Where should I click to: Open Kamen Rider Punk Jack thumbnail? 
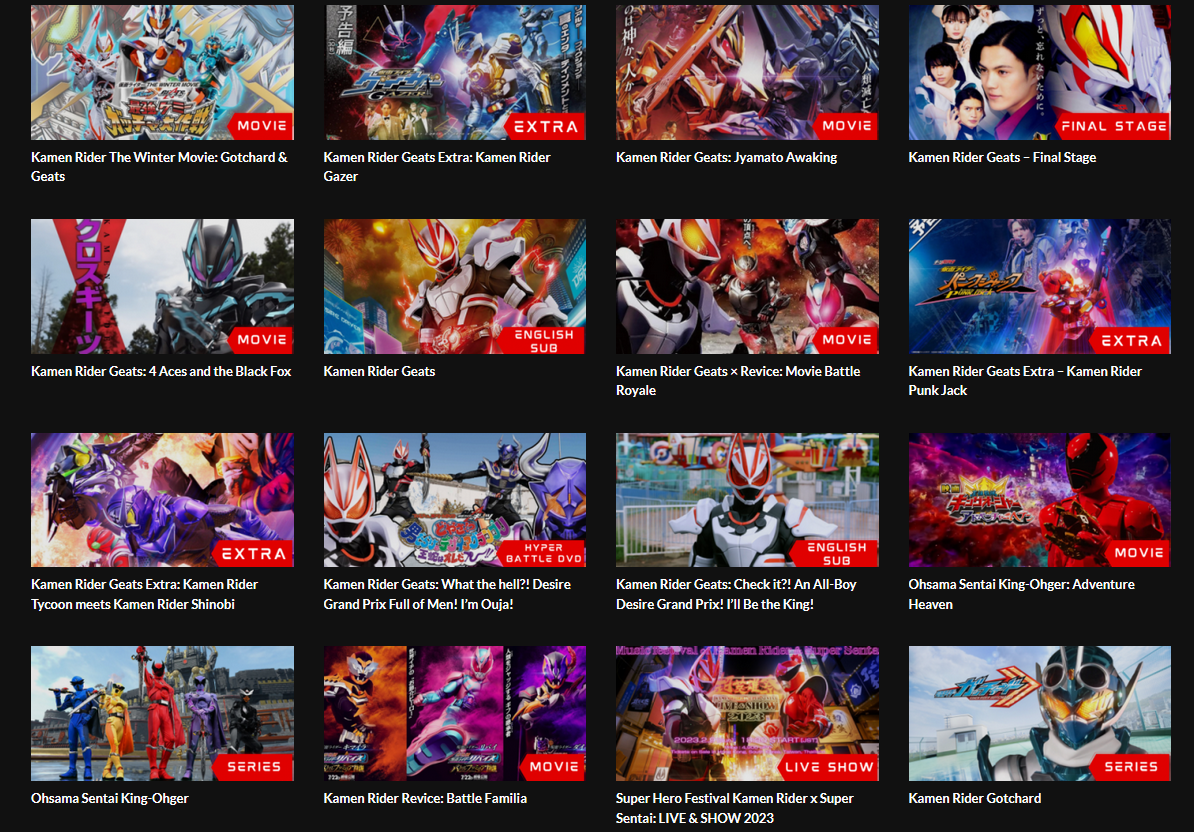point(1039,286)
